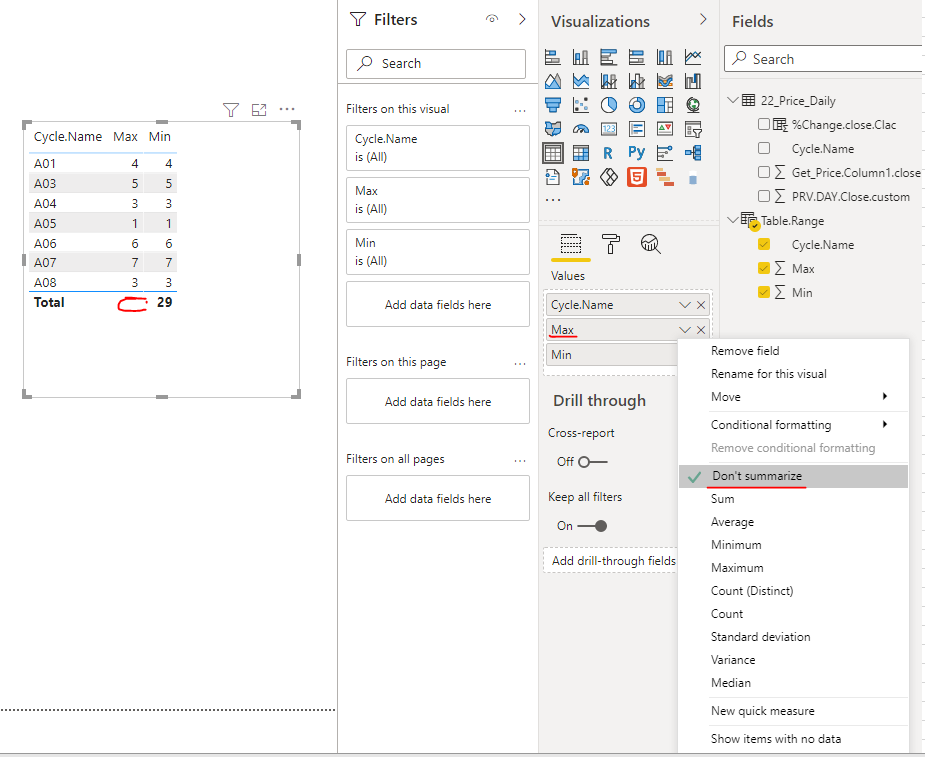Select the Slicer visual
Image resolution: width=925 pixels, height=757 pixels.
point(693,129)
